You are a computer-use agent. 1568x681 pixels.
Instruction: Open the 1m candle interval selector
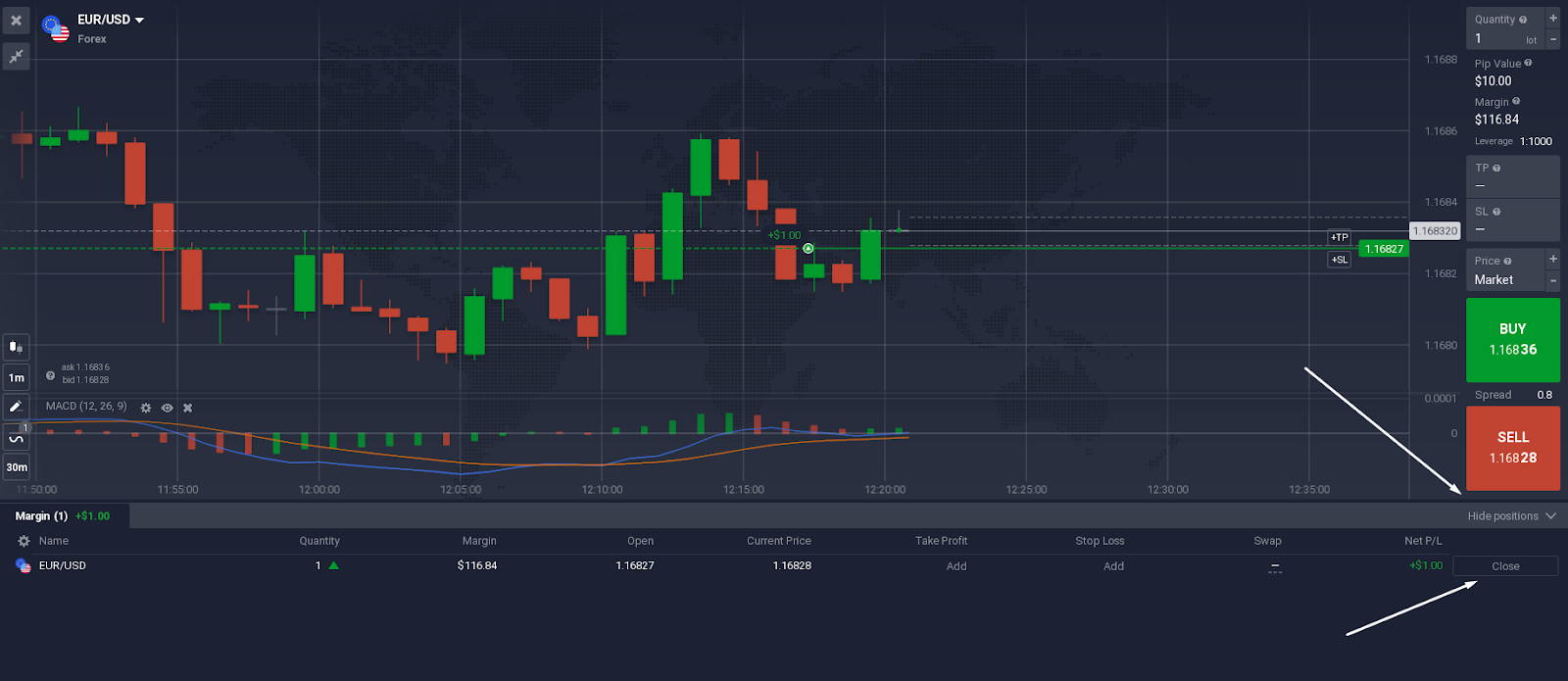click(16, 377)
